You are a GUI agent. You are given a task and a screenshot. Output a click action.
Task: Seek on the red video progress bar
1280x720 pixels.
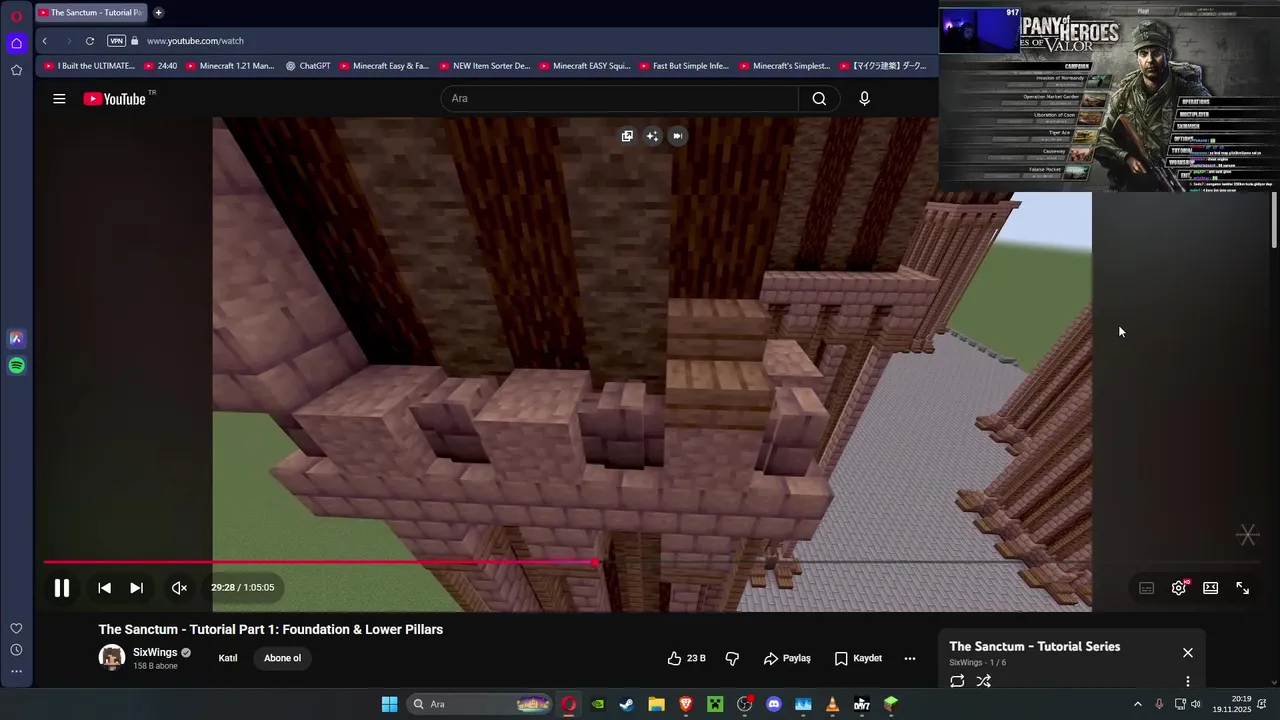coord(320,562)
